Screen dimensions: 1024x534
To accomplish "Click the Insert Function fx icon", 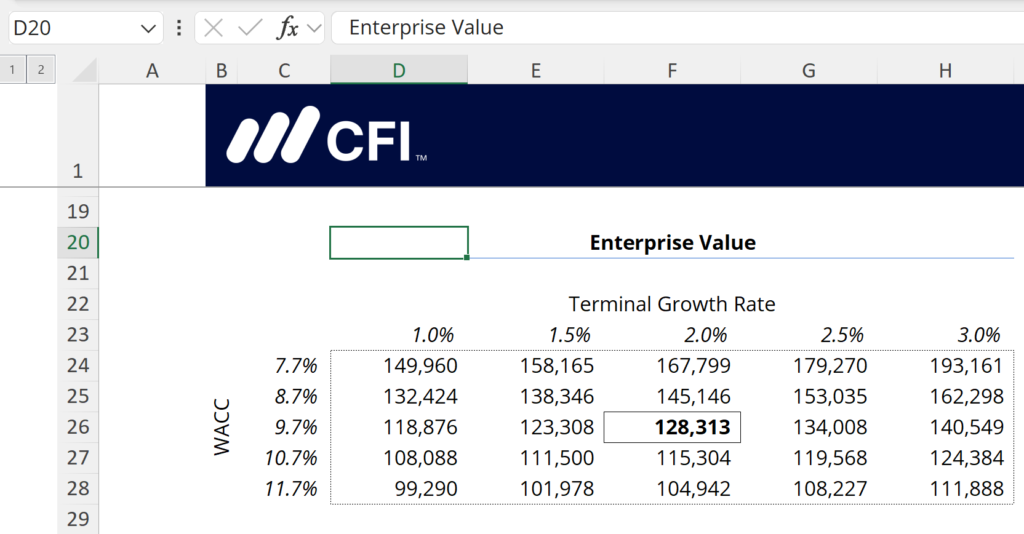I will [287, 28].
